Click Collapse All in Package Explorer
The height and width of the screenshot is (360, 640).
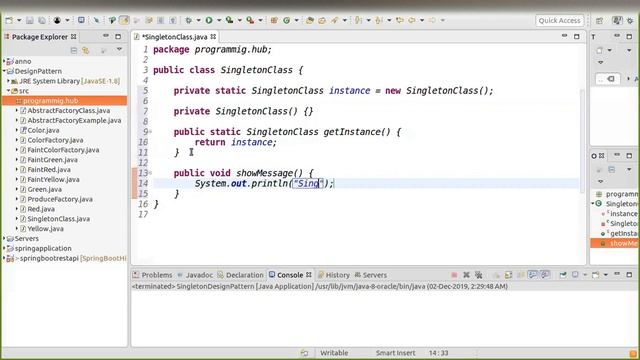tap(74, 50)
